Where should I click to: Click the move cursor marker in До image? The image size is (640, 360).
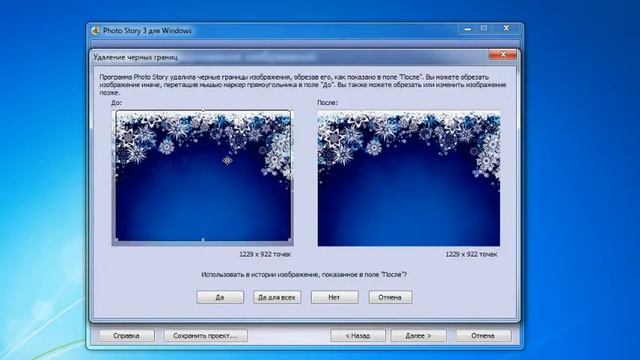tap(228, 160)
